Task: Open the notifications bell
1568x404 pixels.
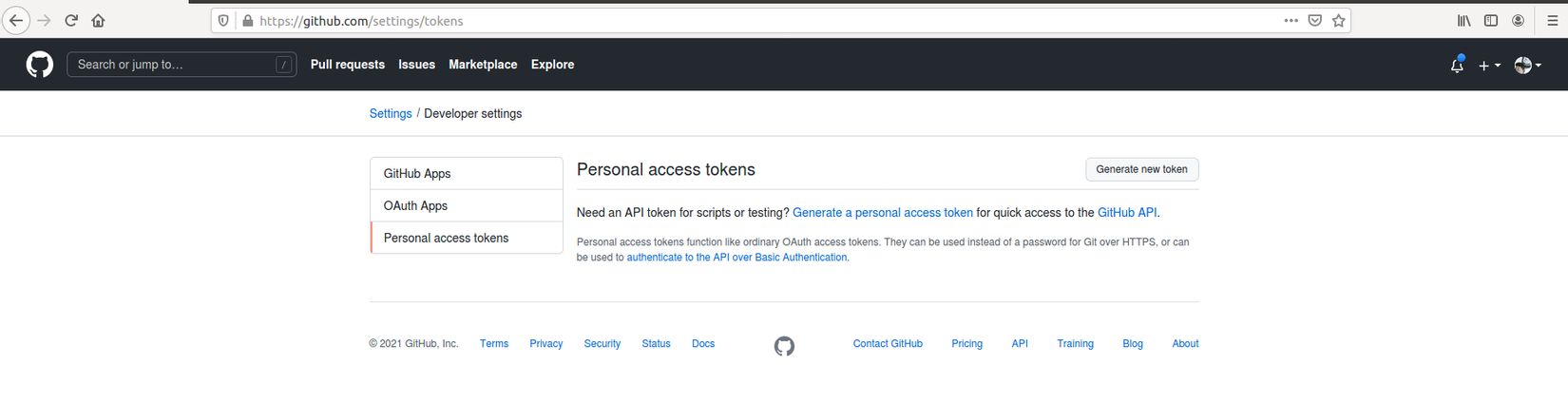Action: point(1456,66)
